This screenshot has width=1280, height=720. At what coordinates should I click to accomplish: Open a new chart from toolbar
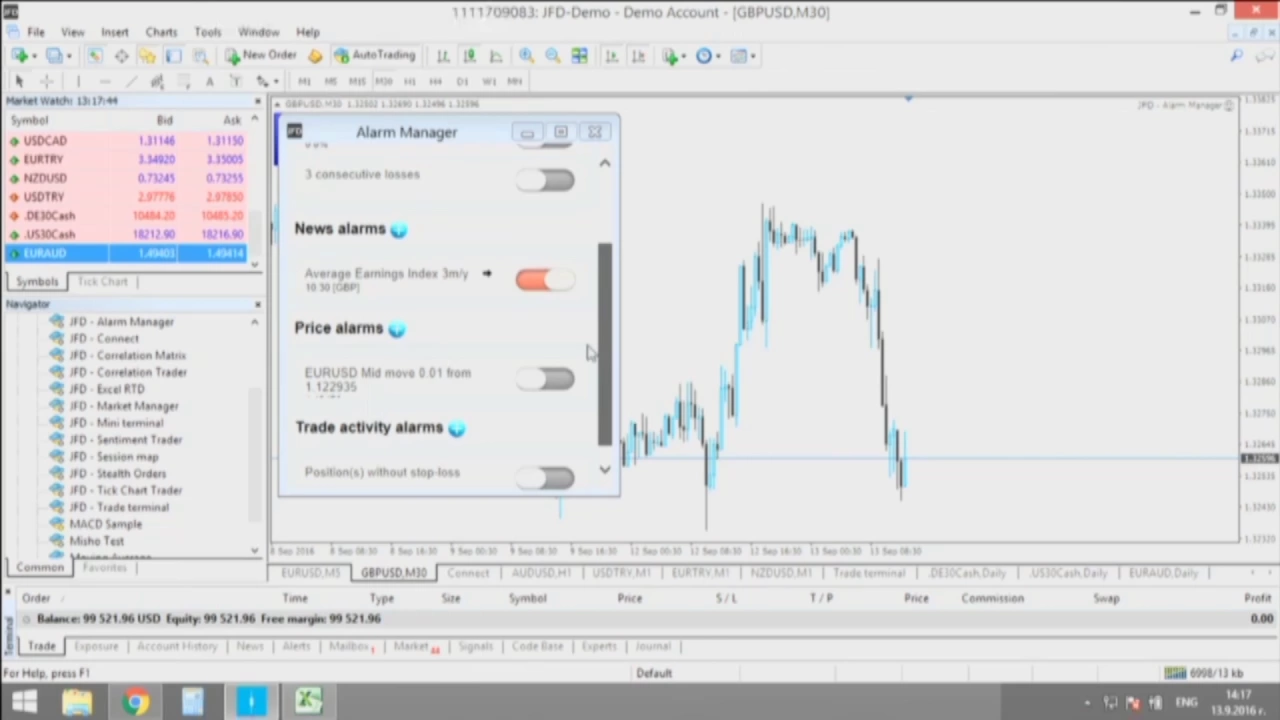(x=19, y=56)
